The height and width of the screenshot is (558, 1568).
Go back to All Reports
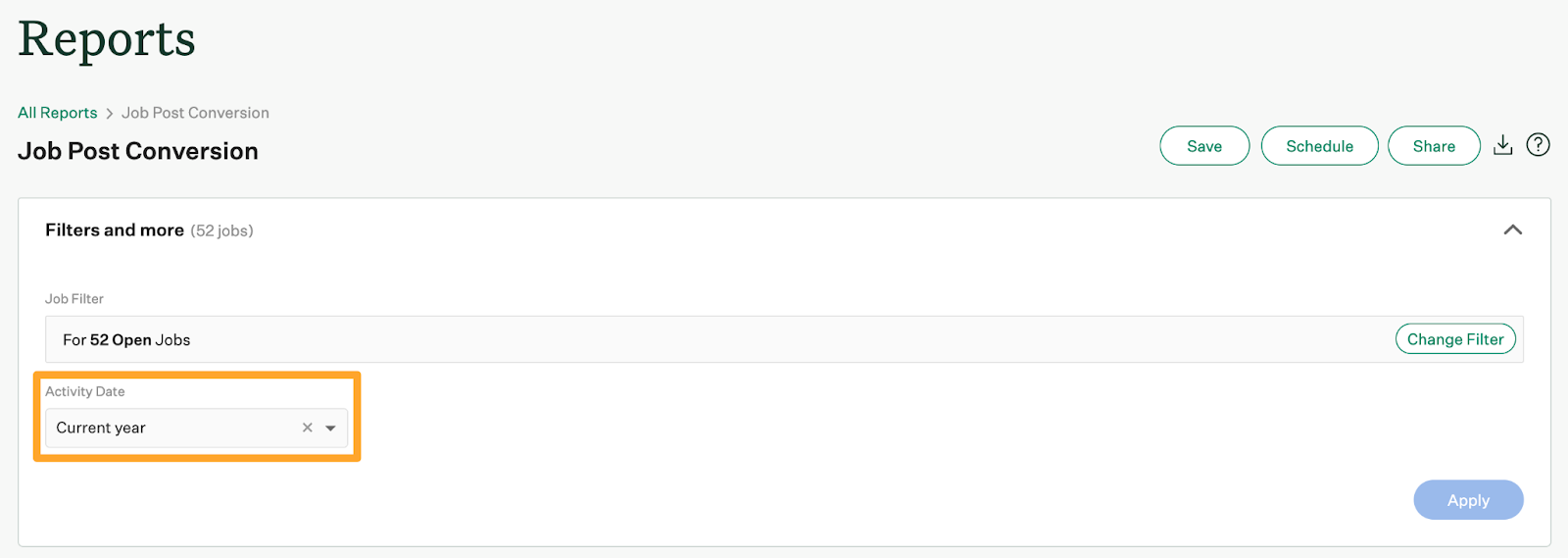(x=58, y=113)
